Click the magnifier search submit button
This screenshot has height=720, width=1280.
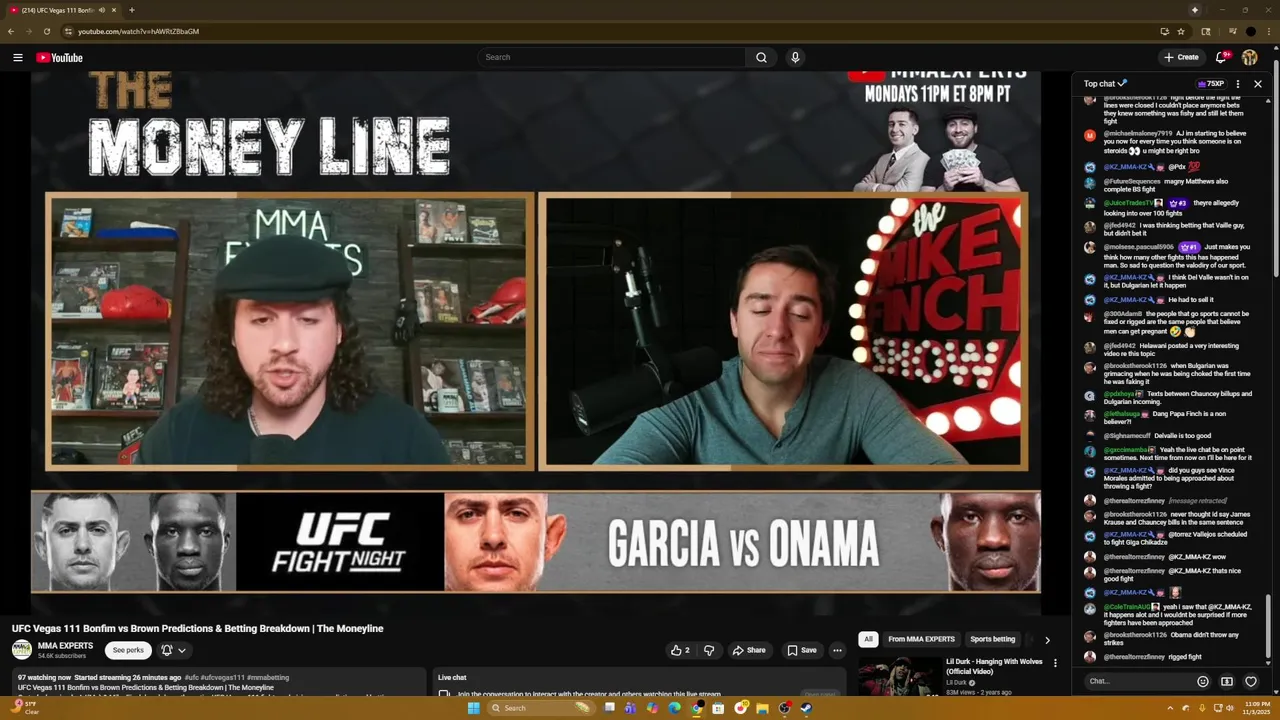761,57
